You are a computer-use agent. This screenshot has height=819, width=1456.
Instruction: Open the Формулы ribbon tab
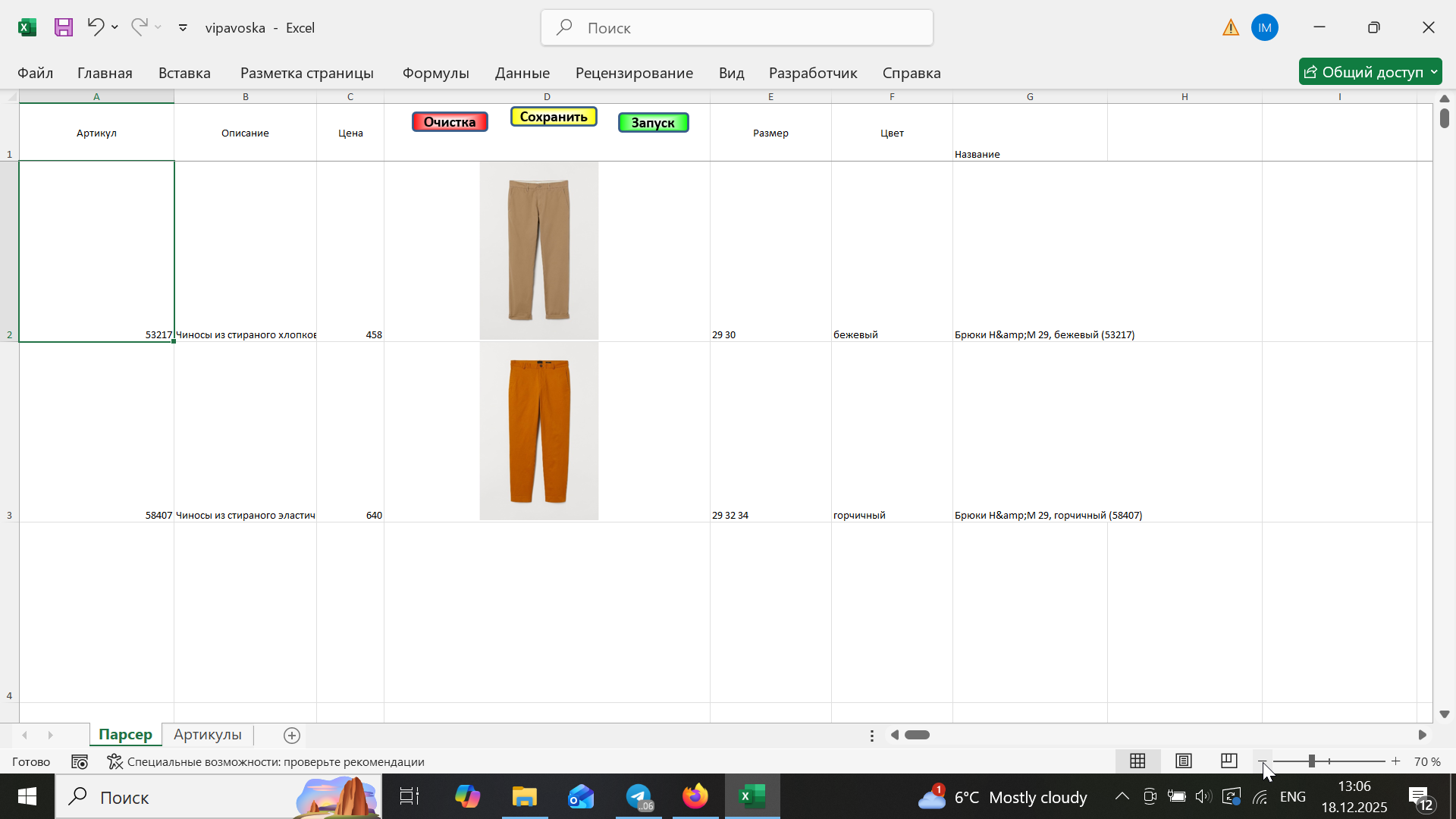(x=435, y=73)
